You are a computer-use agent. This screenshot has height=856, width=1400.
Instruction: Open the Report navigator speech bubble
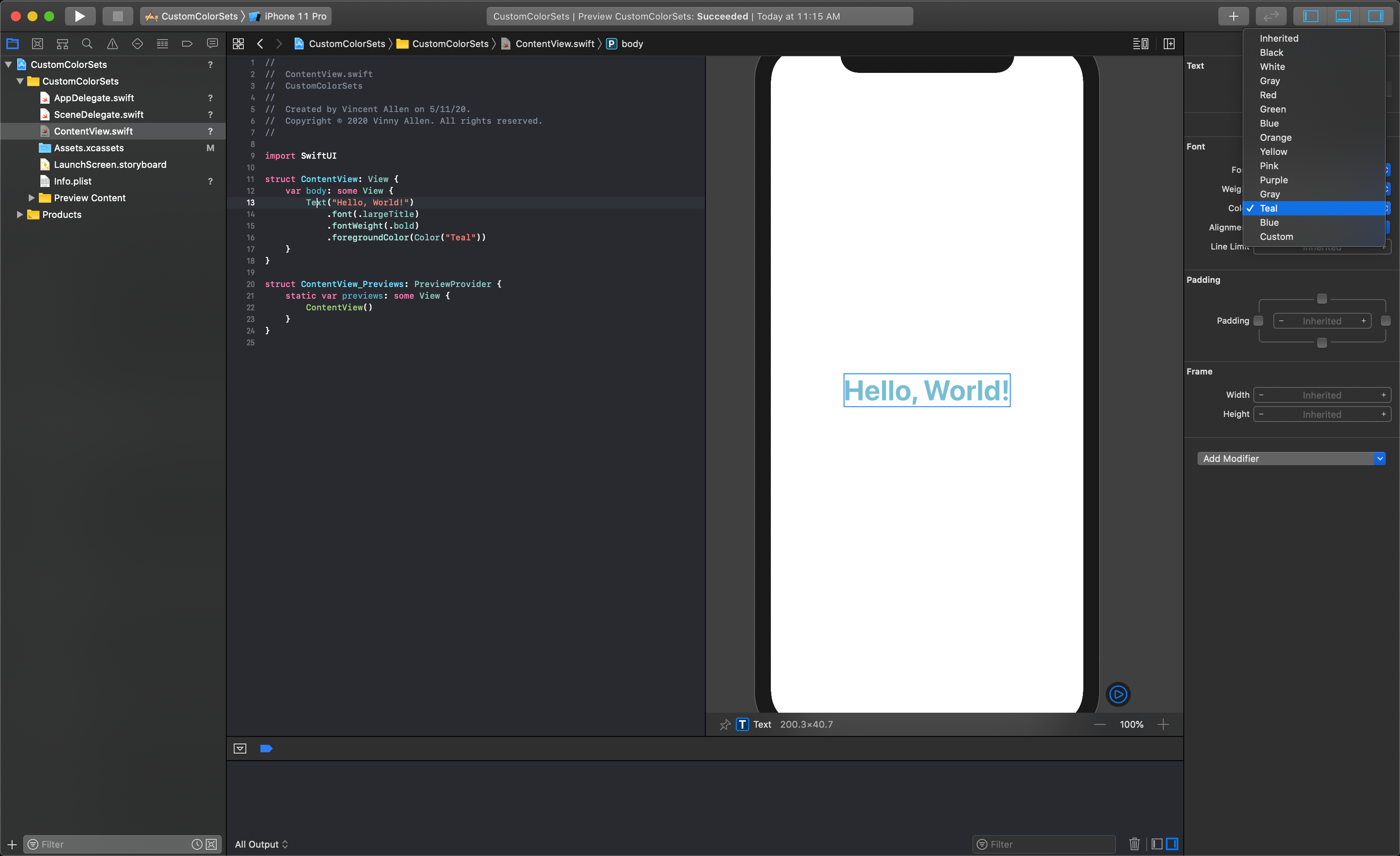tap(212, 43)
